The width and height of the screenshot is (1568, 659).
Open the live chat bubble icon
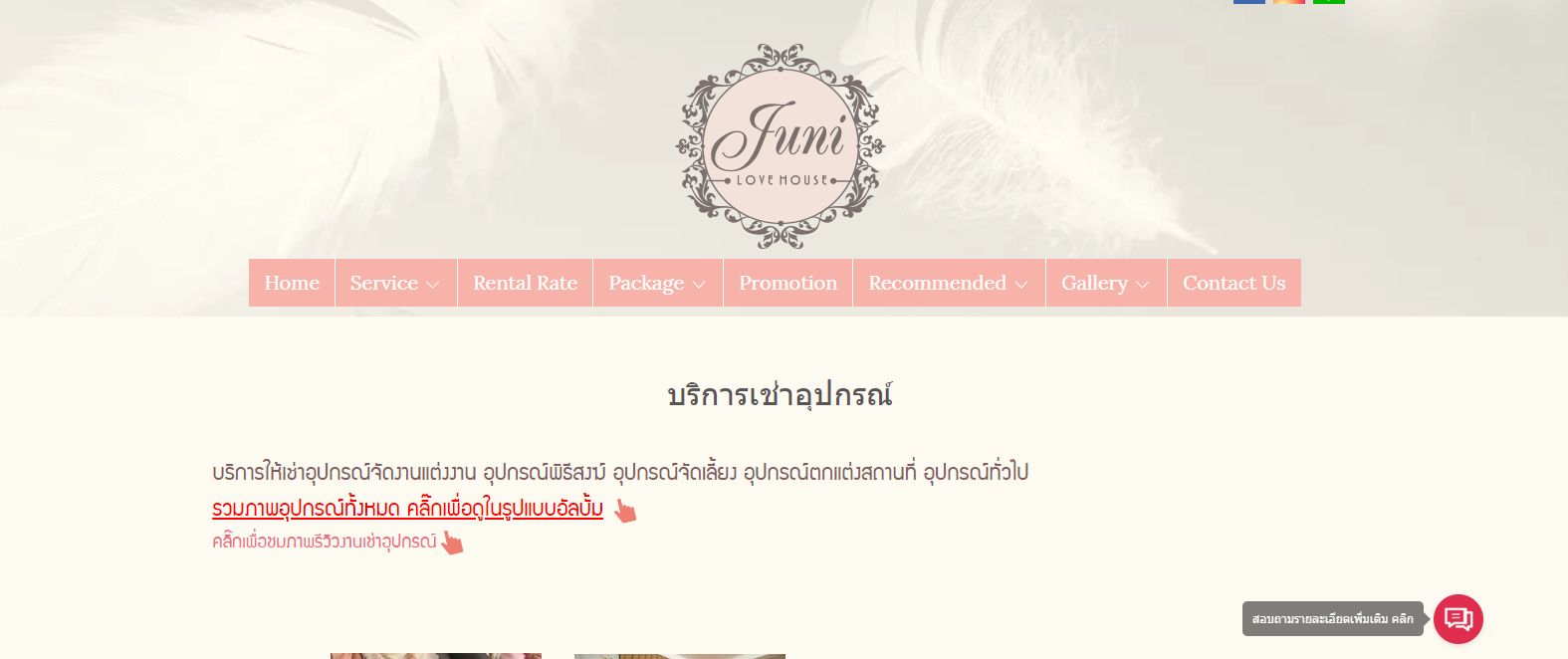1458,619
